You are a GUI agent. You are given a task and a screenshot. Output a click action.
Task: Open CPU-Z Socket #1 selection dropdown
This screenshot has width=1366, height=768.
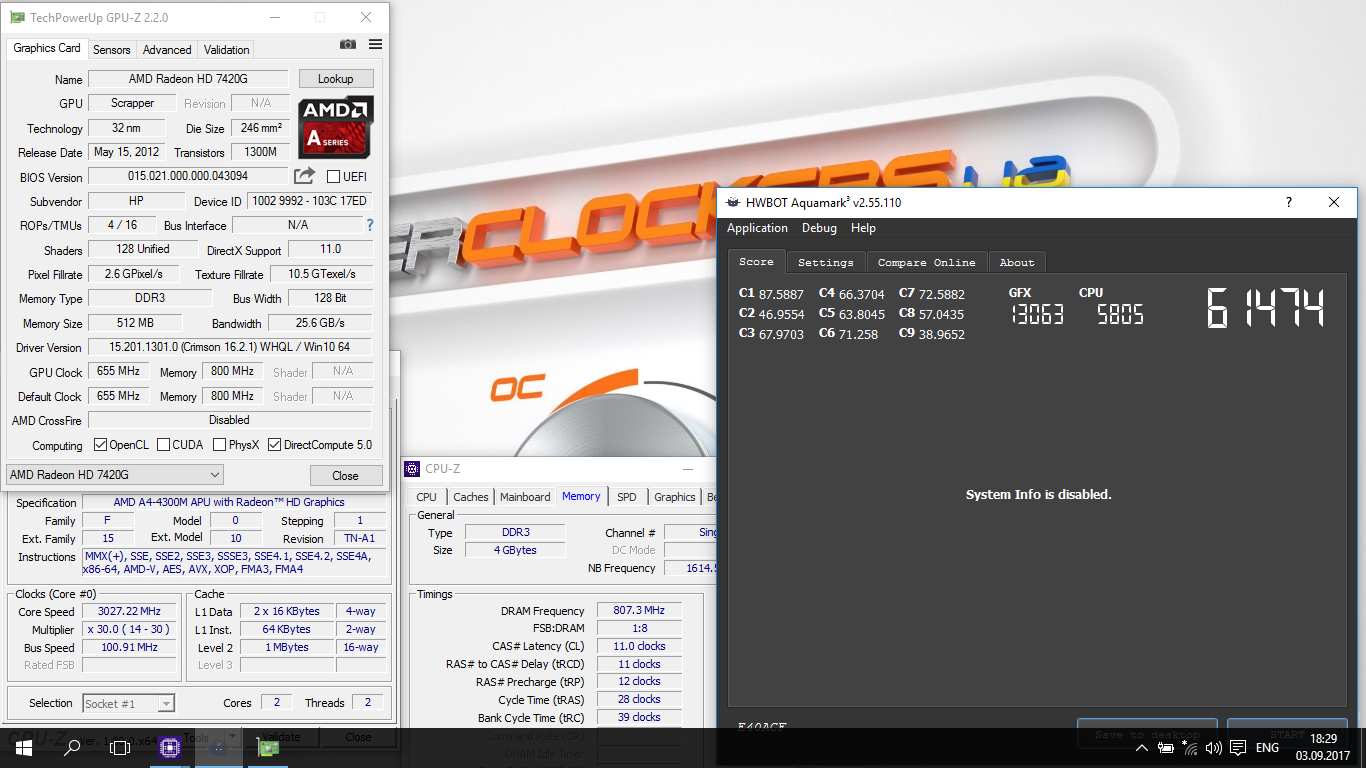pyautogui.click(x=129, y=704)
